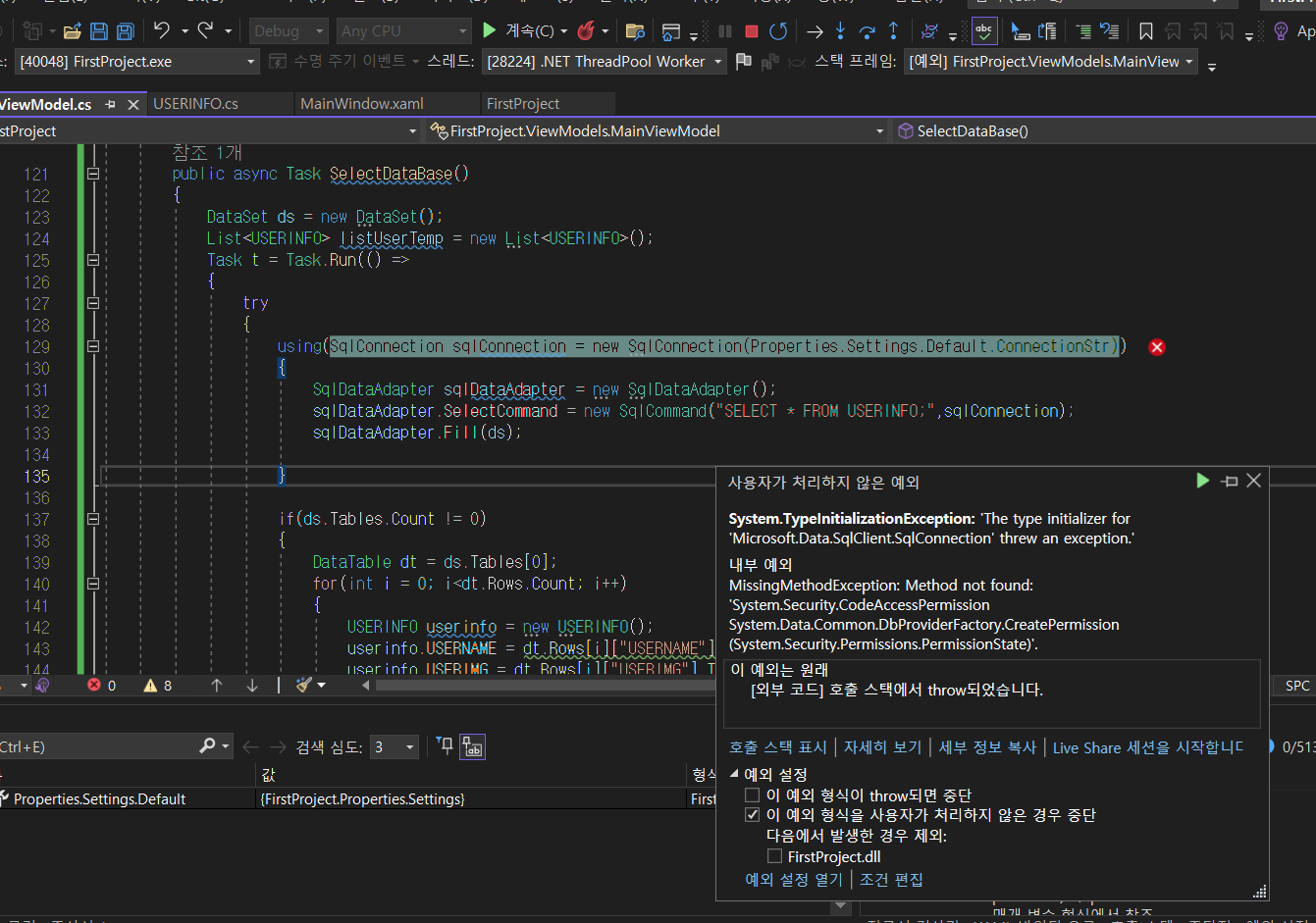The height and width of the screenshot is (923, 1316).
Task: Step Into with the down arrow icon
Action: tap(840, 31)
